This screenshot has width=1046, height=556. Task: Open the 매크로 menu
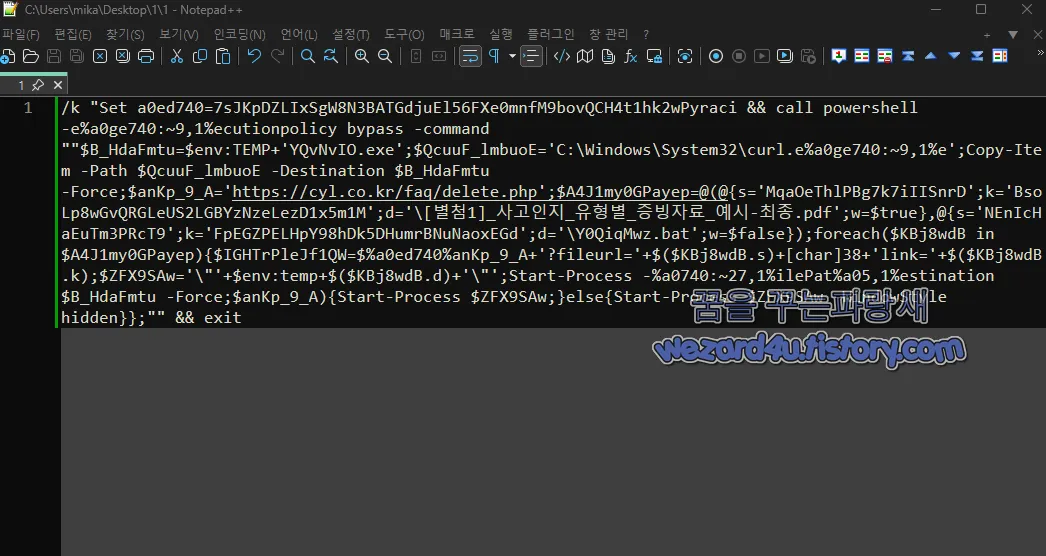coord(457,35)
